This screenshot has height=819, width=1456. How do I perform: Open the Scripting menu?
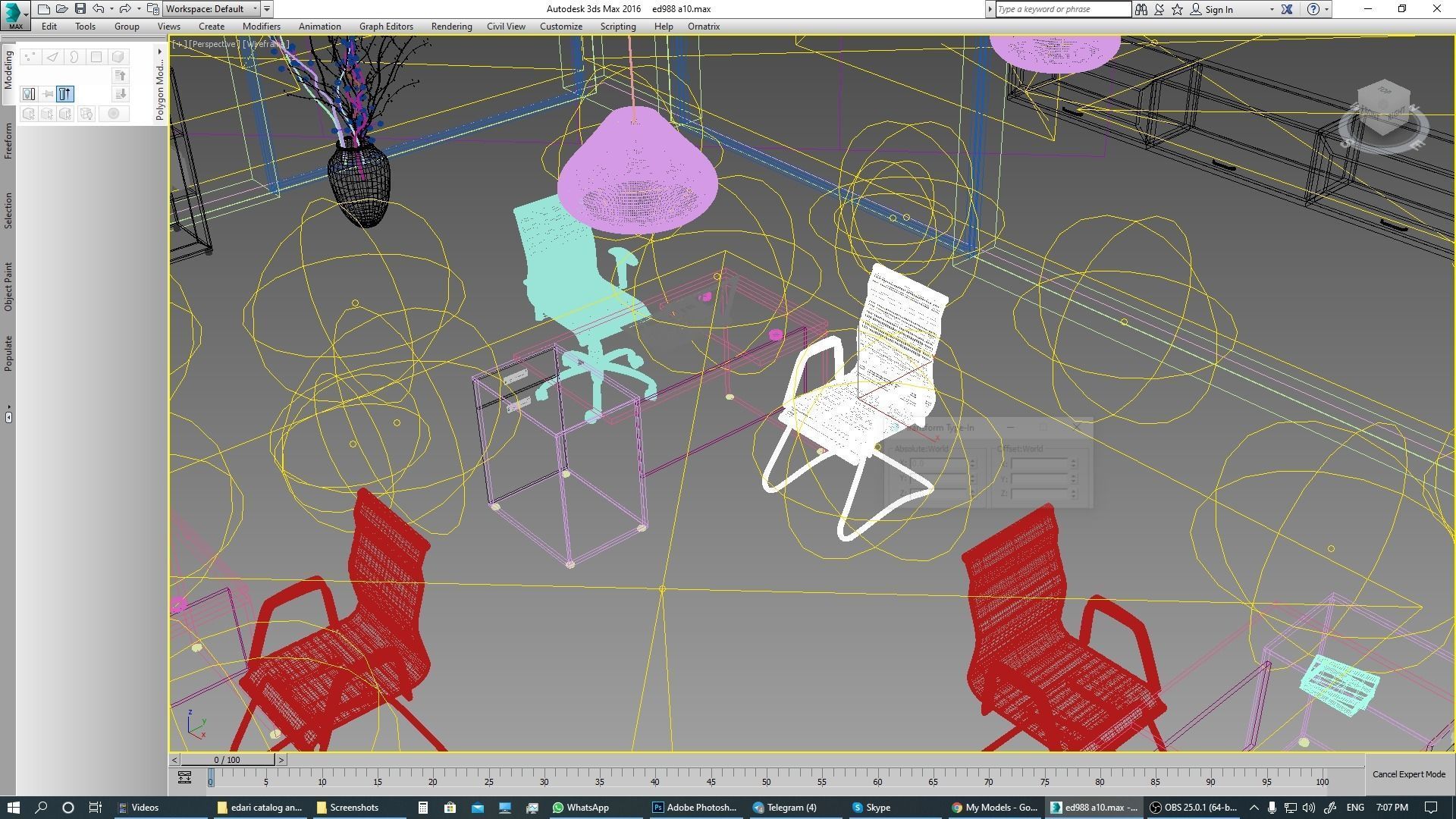point(618,27)
